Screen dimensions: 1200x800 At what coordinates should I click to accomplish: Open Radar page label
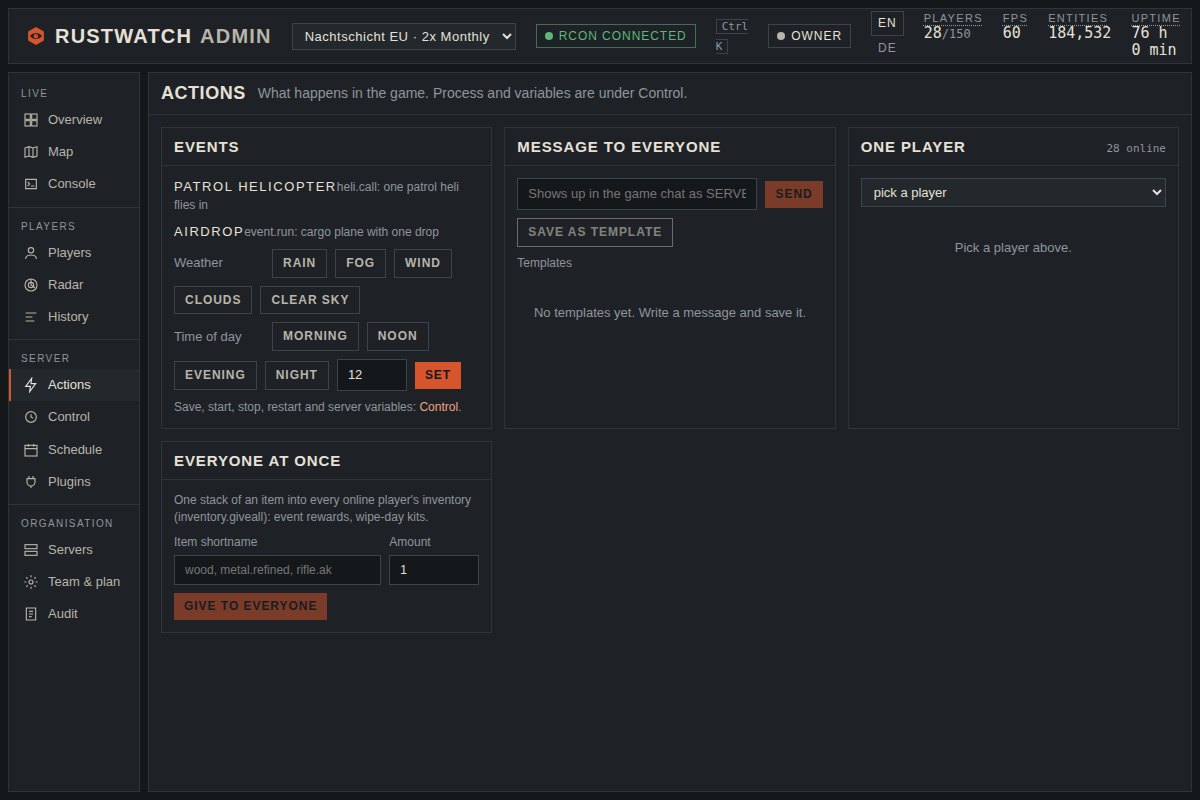tap(66, 285)
